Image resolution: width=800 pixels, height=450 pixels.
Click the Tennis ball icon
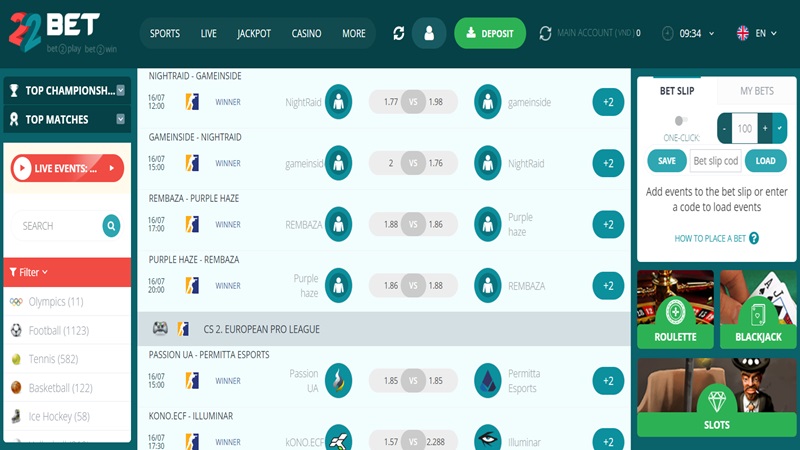click(16, 359)
